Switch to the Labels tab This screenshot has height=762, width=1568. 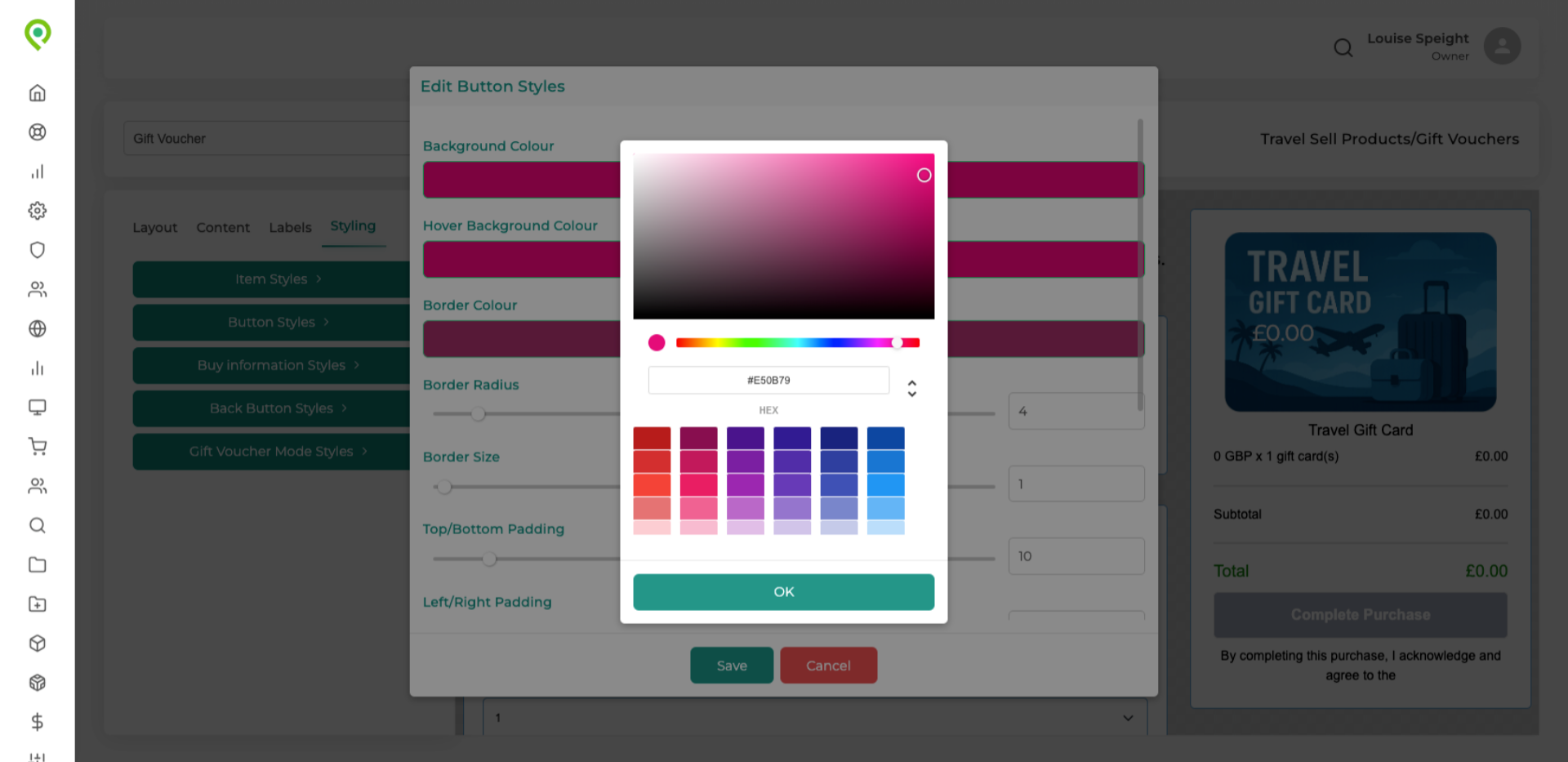pyautogui.click(x=290, y=228)
